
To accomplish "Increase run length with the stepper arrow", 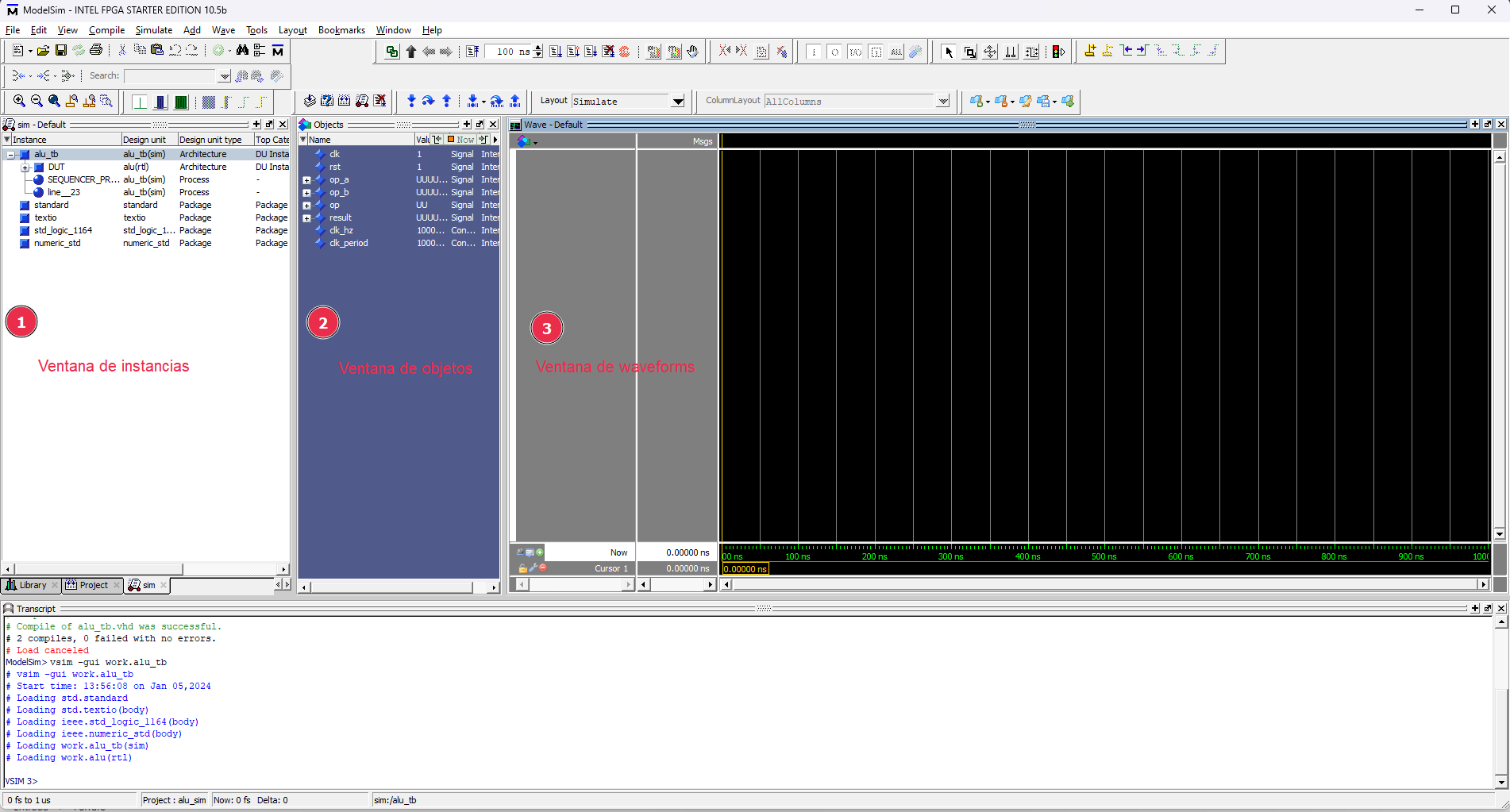I will click(537, 48).
